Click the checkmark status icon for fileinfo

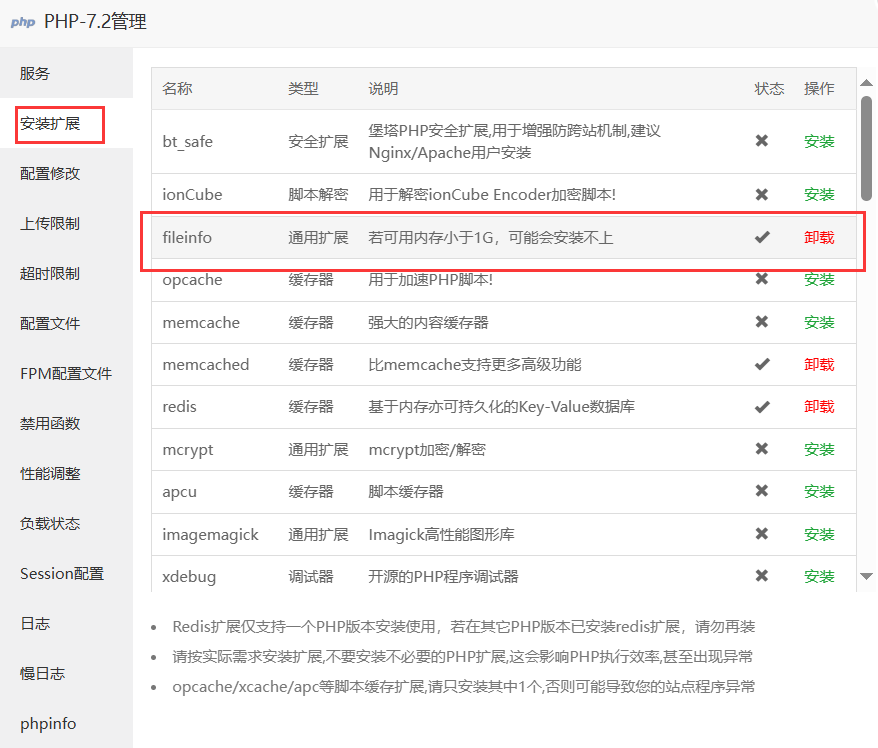click(762, 237)
